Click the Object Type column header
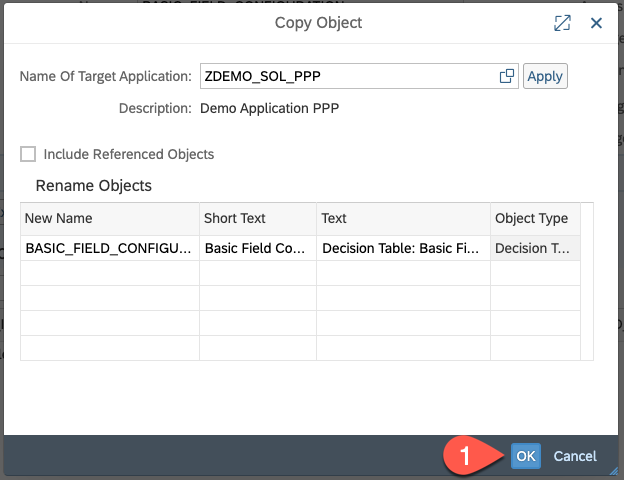The height and width of the screenshot is (480, 624). pos(534,218)
